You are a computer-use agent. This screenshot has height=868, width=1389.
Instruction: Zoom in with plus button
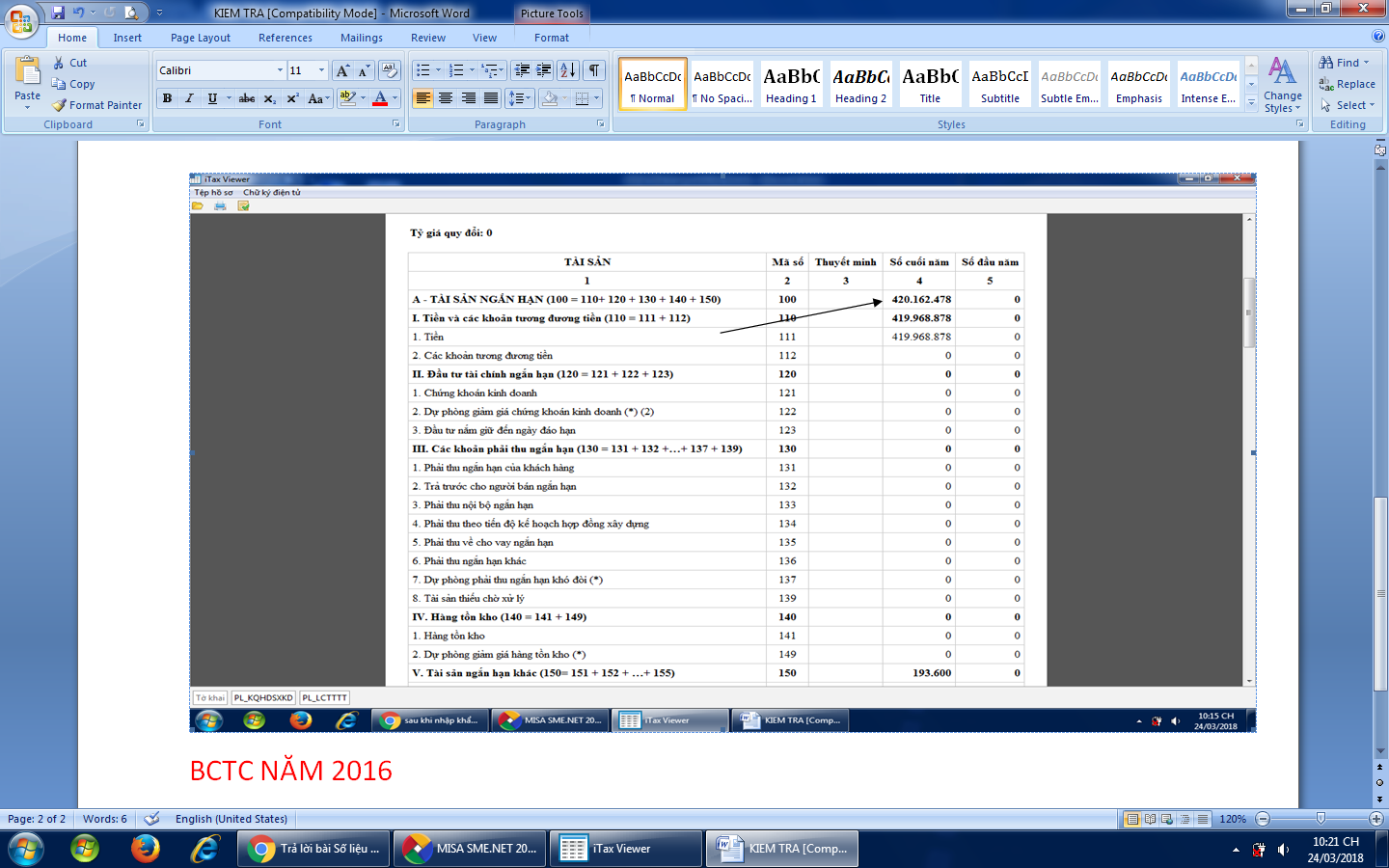pos(1376,819)
